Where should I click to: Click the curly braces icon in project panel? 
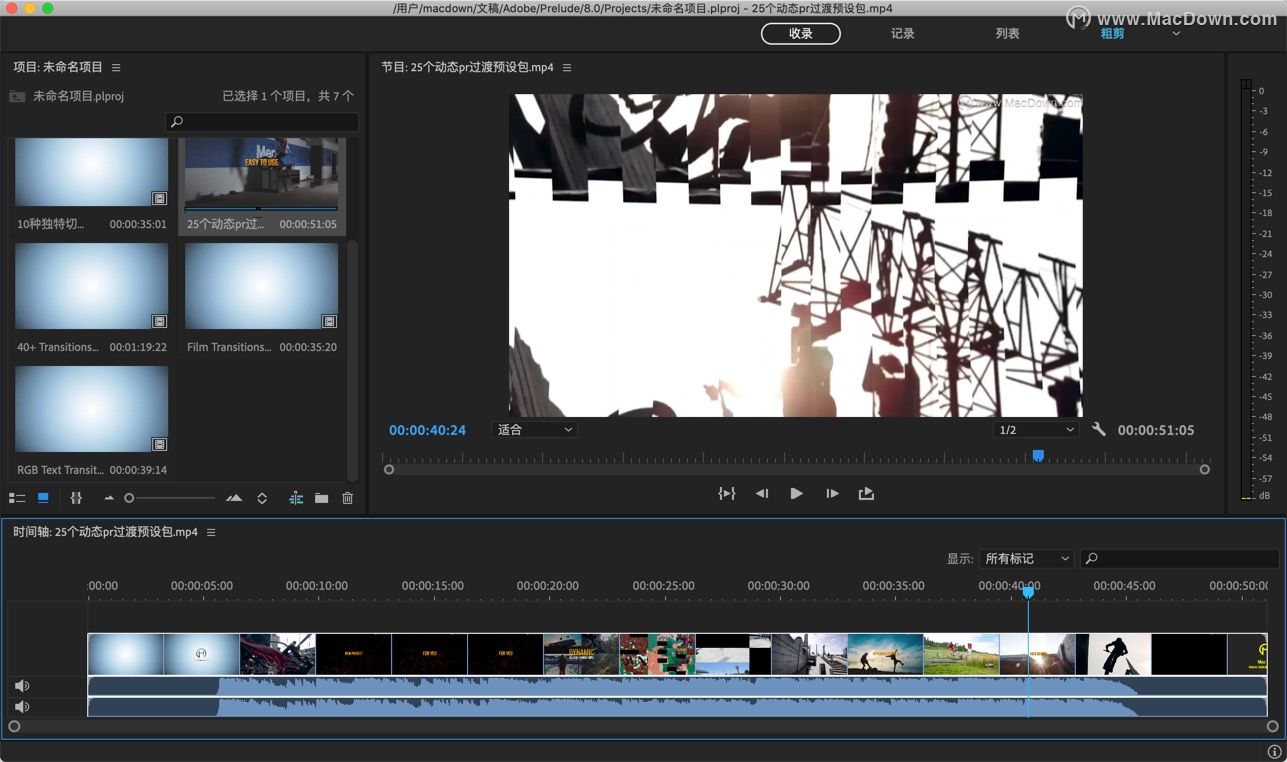(x=76, y=498)
